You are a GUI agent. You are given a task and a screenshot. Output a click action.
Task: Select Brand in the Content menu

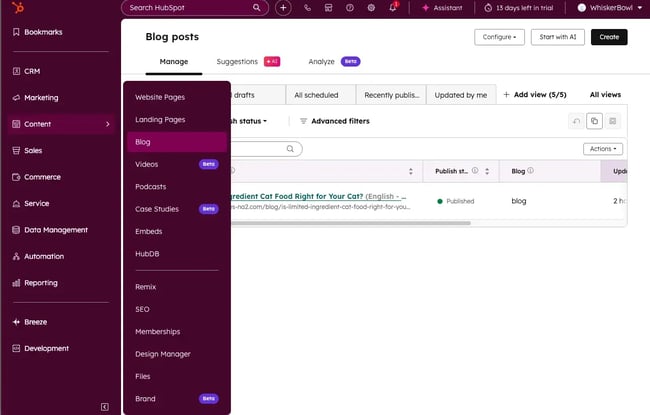click(177, 399)
